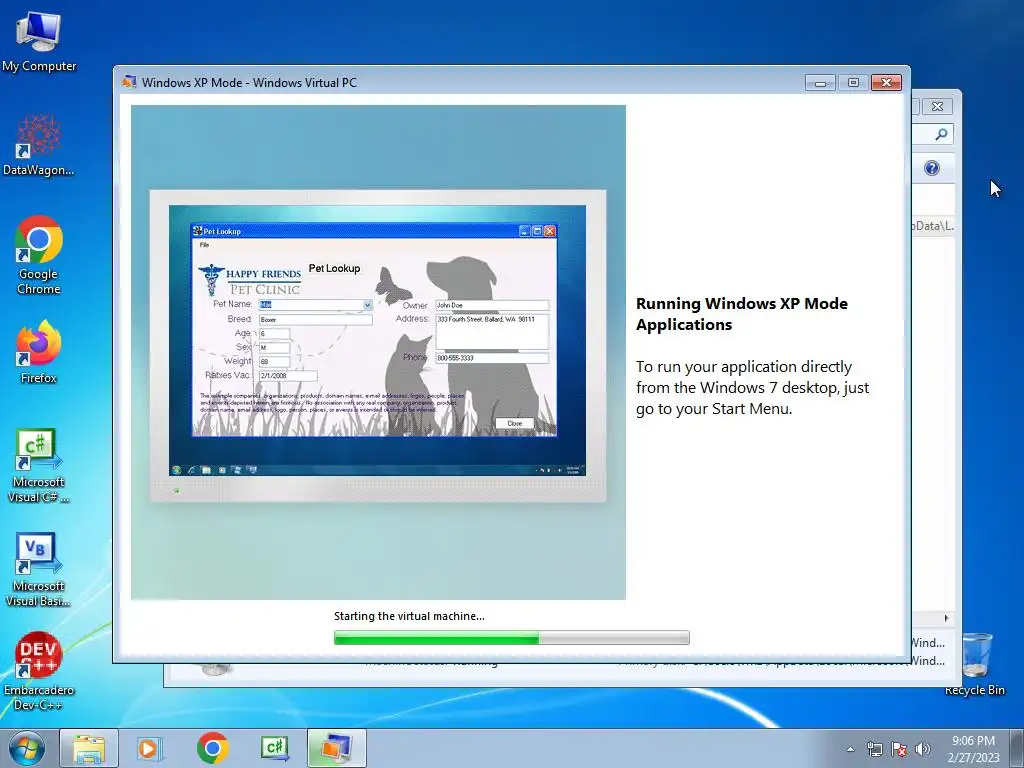This screenshot has width=1024, height=768.
Task: Open Windows Media Player taskbar icon
Action: 150,748
